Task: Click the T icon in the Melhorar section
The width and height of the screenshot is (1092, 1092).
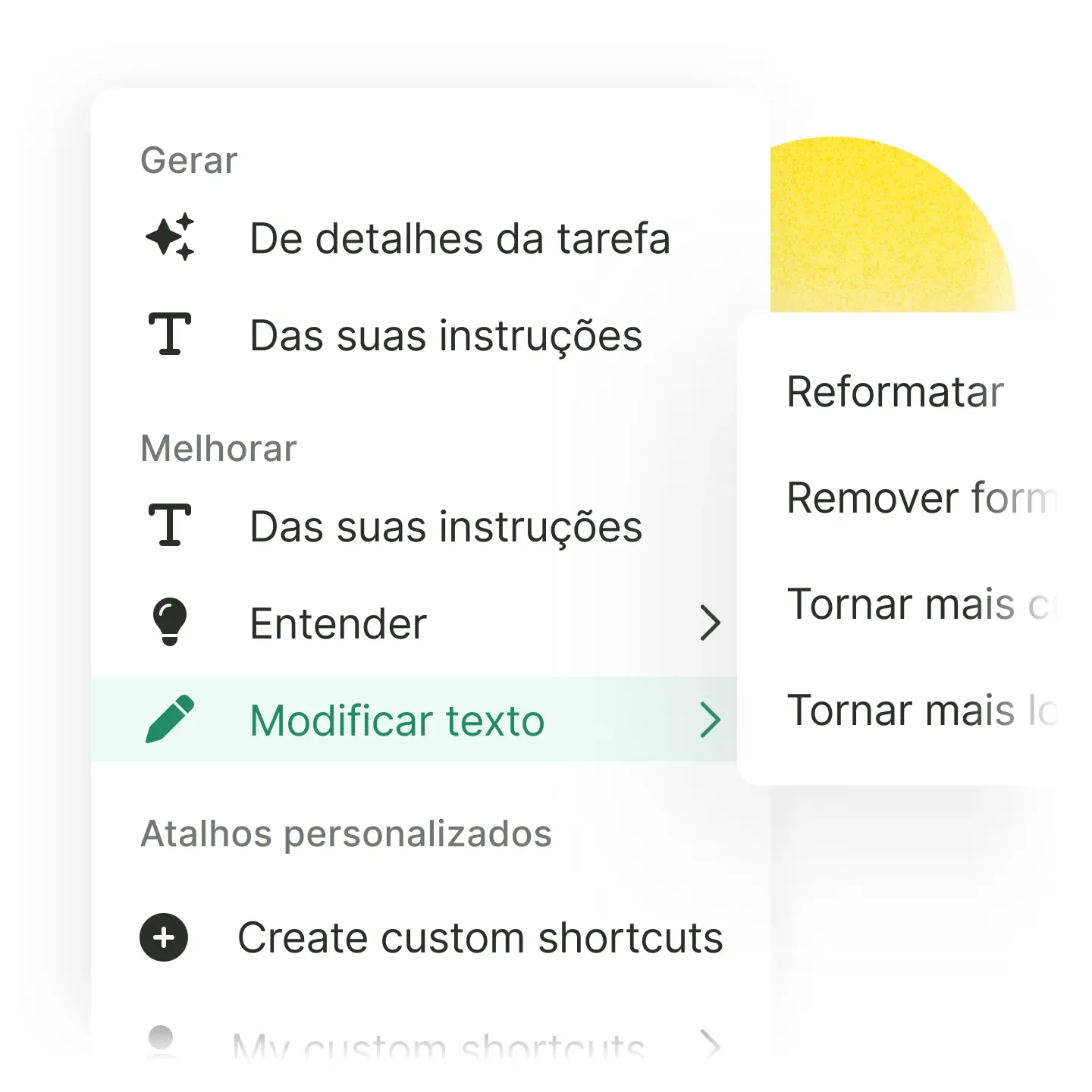Action: point(170,526)
